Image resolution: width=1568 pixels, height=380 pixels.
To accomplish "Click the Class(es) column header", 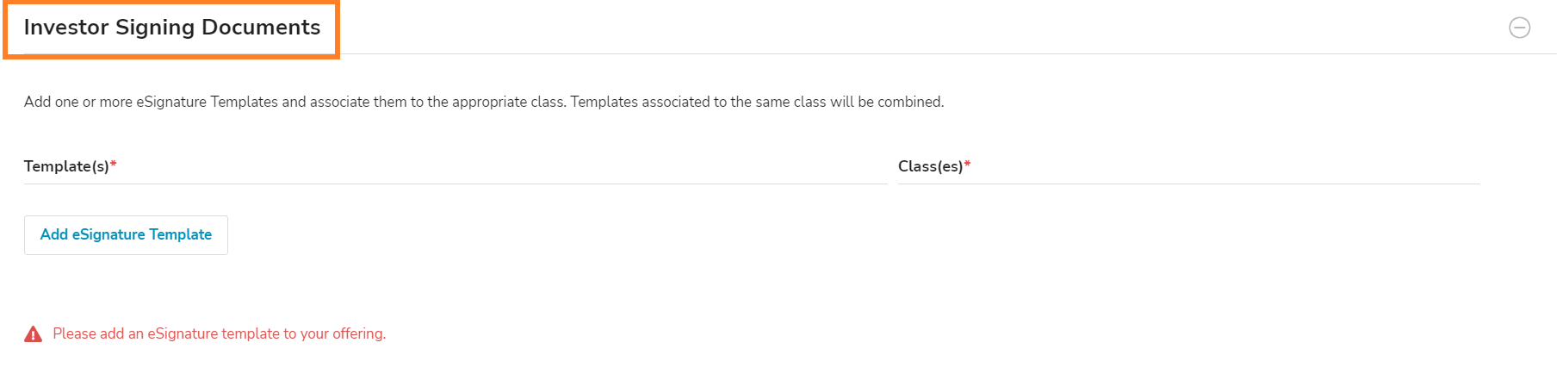I will point(931,166).
